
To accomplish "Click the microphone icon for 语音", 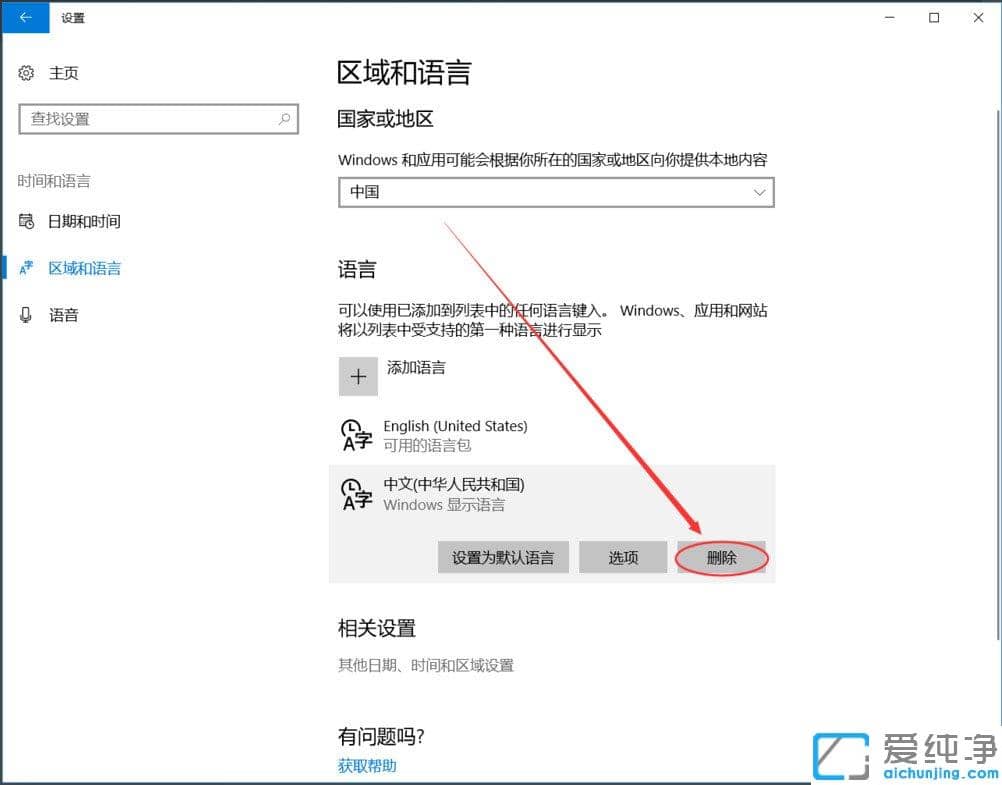I will [27, 315].
